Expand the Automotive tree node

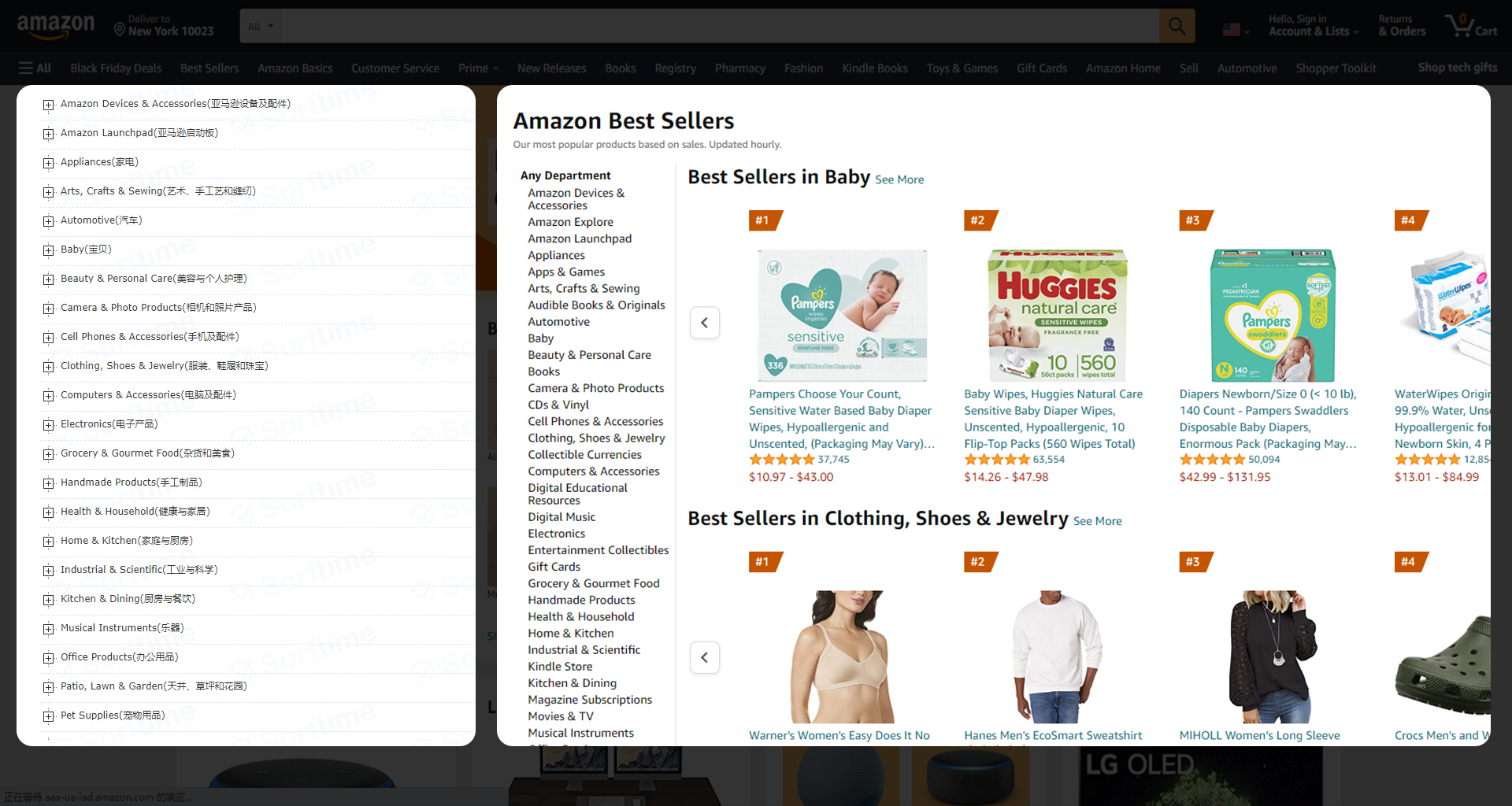[49, 221]
